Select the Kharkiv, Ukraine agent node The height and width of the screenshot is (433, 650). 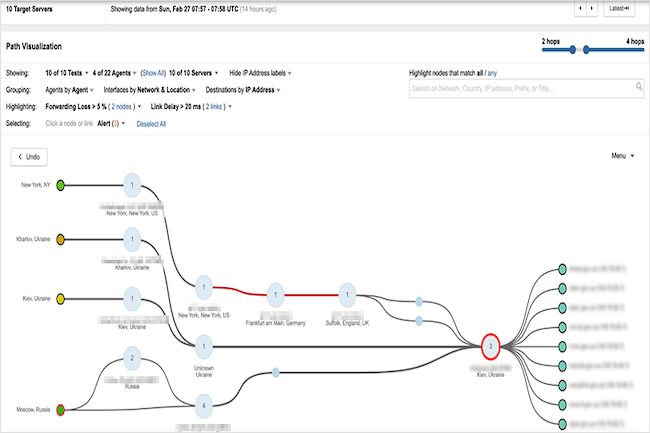60,241
